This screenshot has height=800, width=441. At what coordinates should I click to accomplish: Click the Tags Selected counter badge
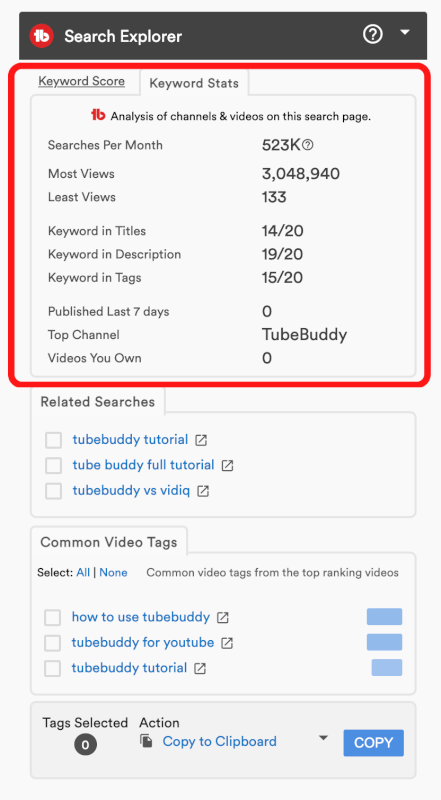point(85,745)
